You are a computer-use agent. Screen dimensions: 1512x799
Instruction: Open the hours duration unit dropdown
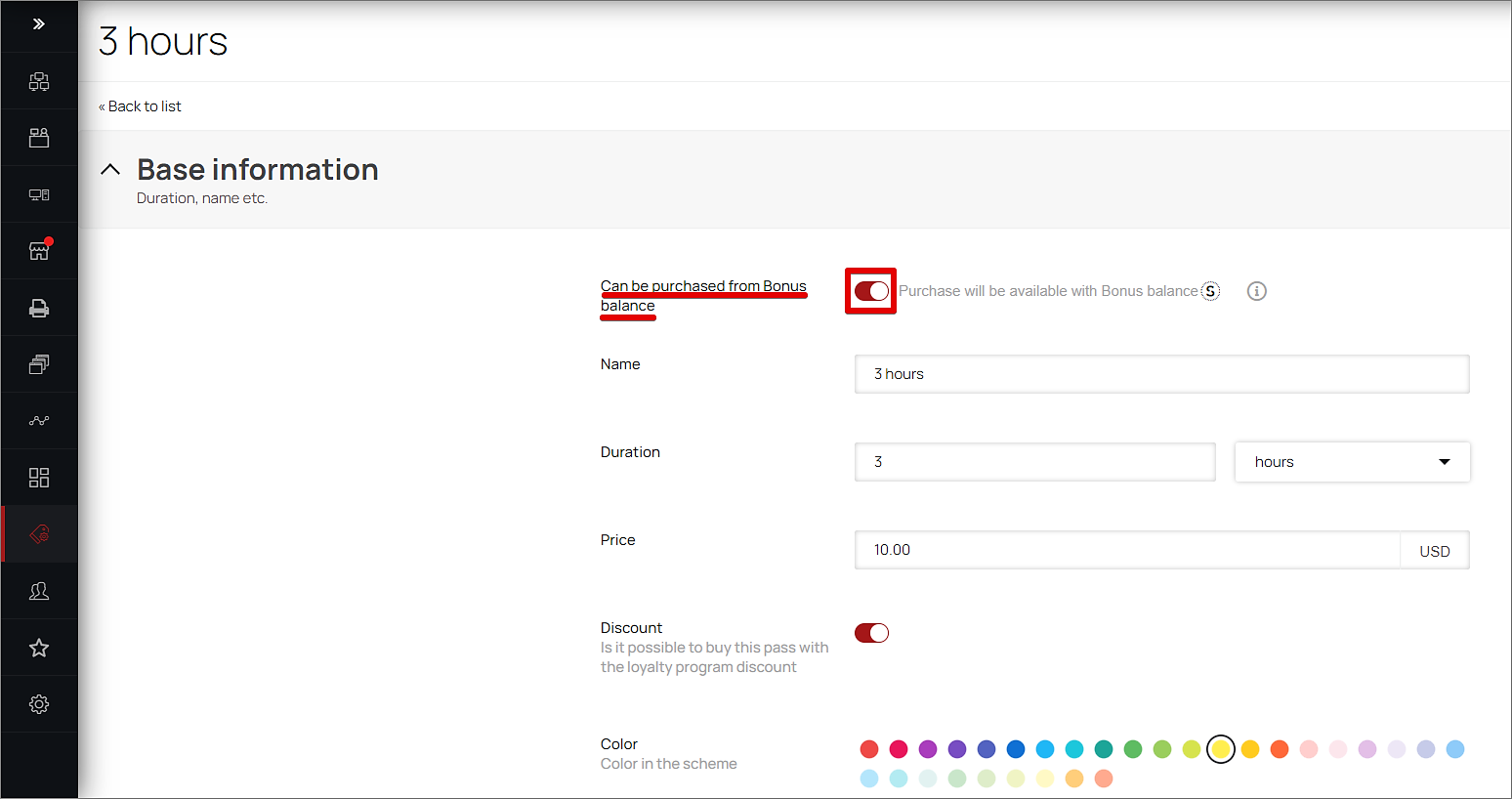coord(1353,462)
